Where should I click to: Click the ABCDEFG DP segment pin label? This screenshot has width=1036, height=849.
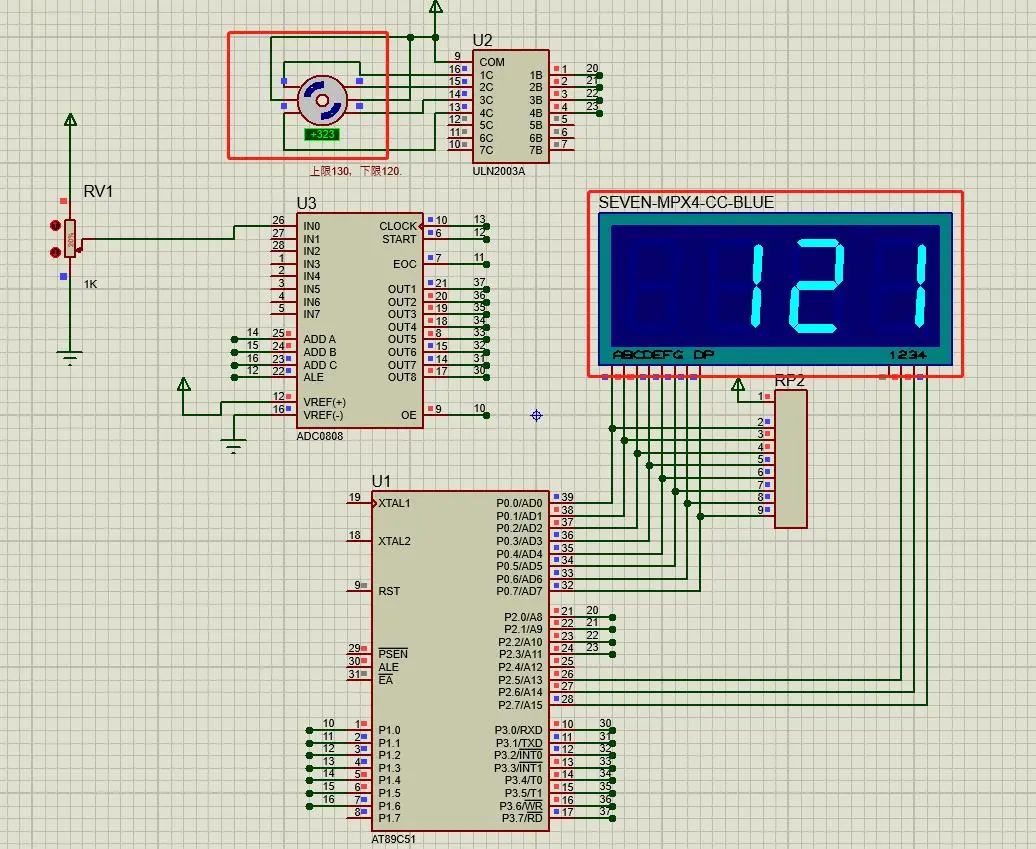pos(663,355)
